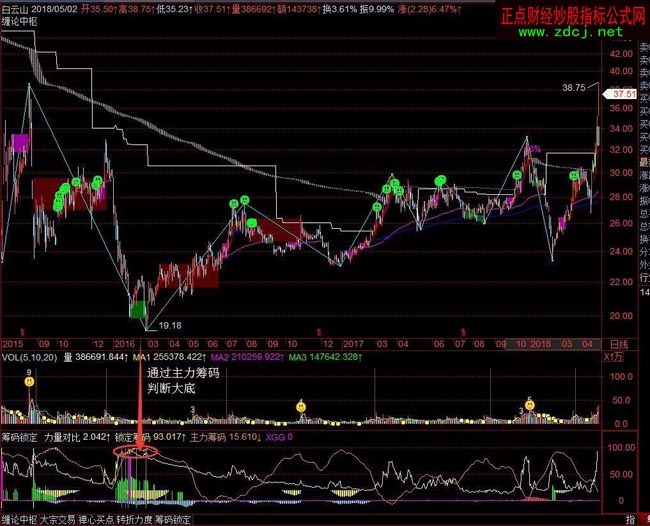Click the green smiley face near the 2018 label
The image size is (650, 526).
click(x=517, y=175)
